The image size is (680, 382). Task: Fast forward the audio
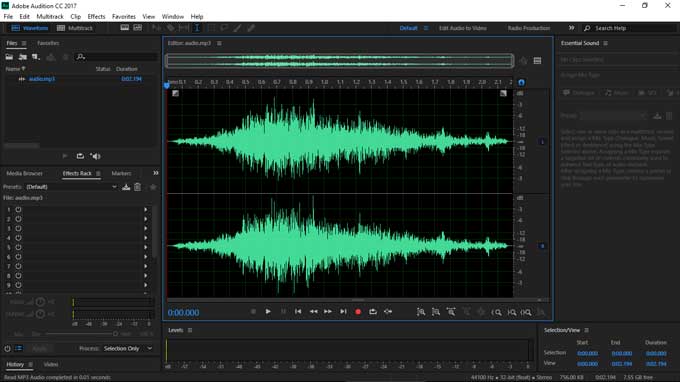tap(328, 311)
